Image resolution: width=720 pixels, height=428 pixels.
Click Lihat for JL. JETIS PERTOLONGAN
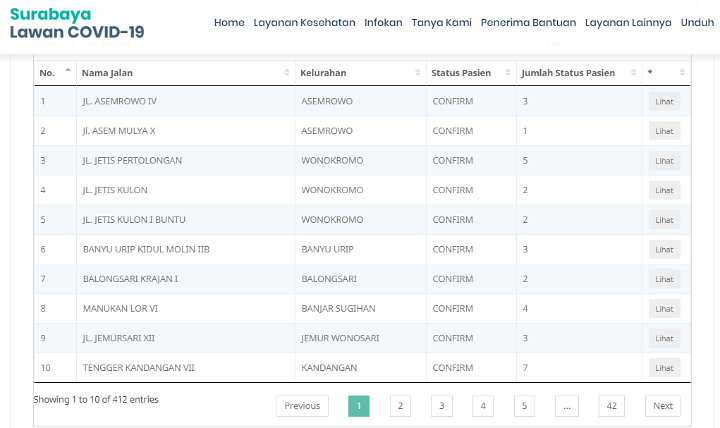pyautogui.click(x=664, y=161)
